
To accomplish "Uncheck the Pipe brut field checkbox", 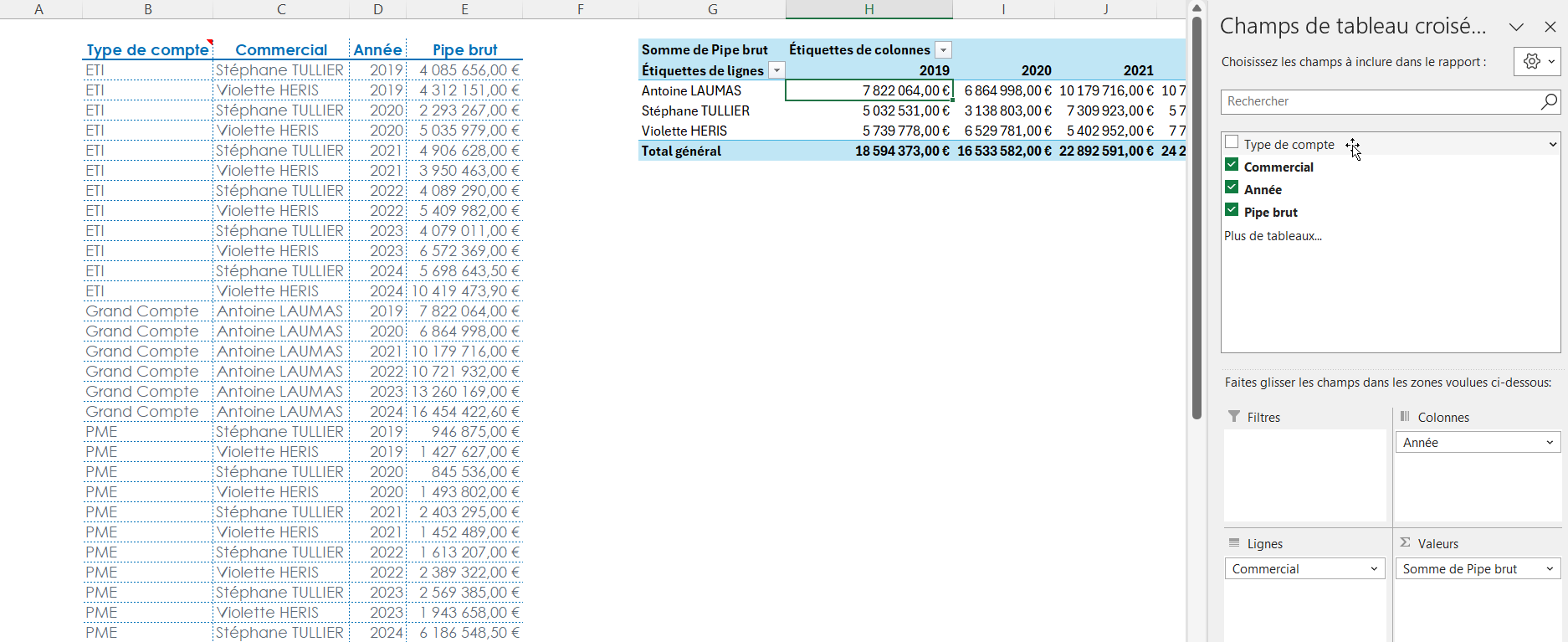I will point(1232,211).
